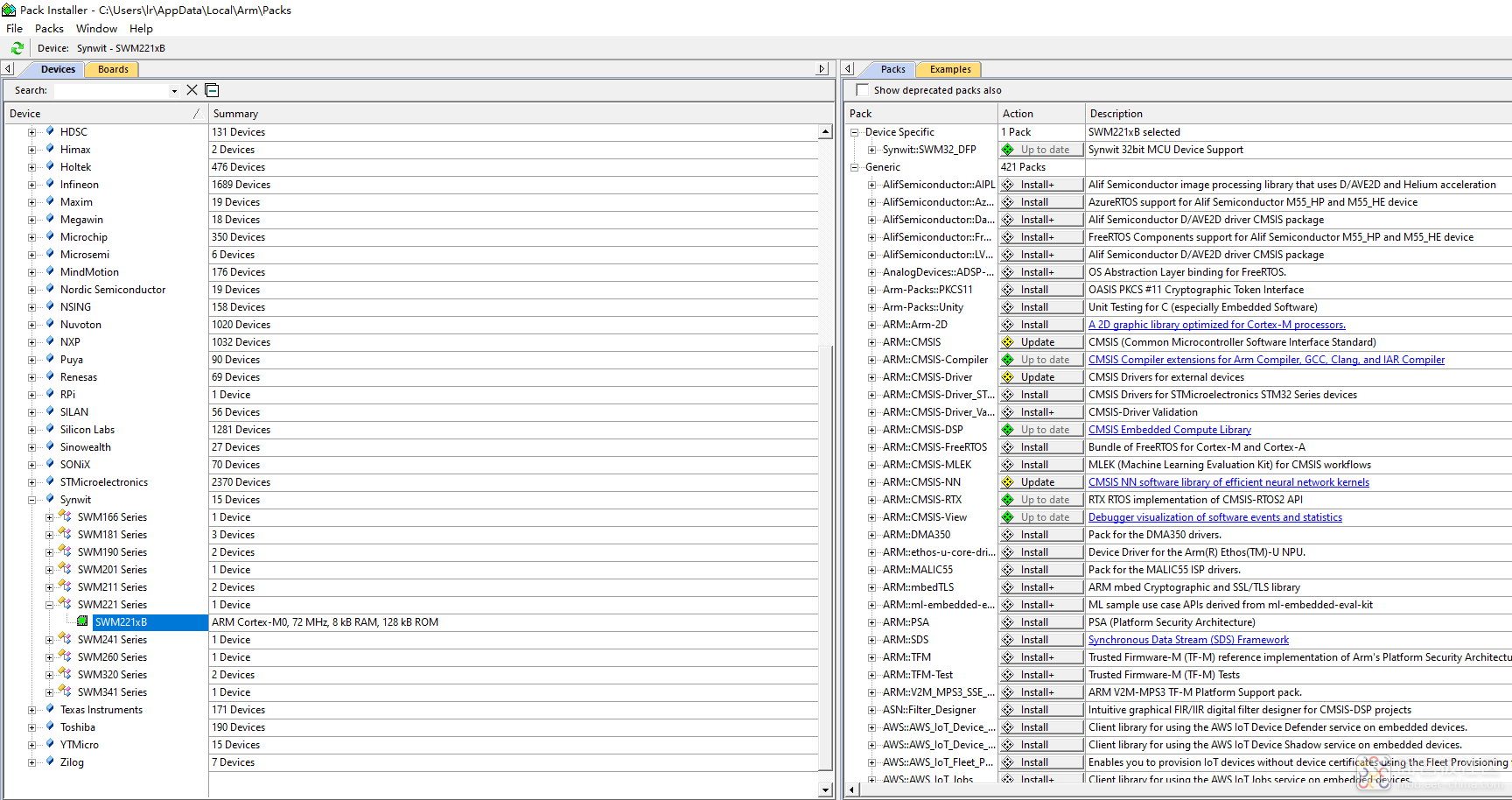Select the SWM221xB device chip icon

82,622
